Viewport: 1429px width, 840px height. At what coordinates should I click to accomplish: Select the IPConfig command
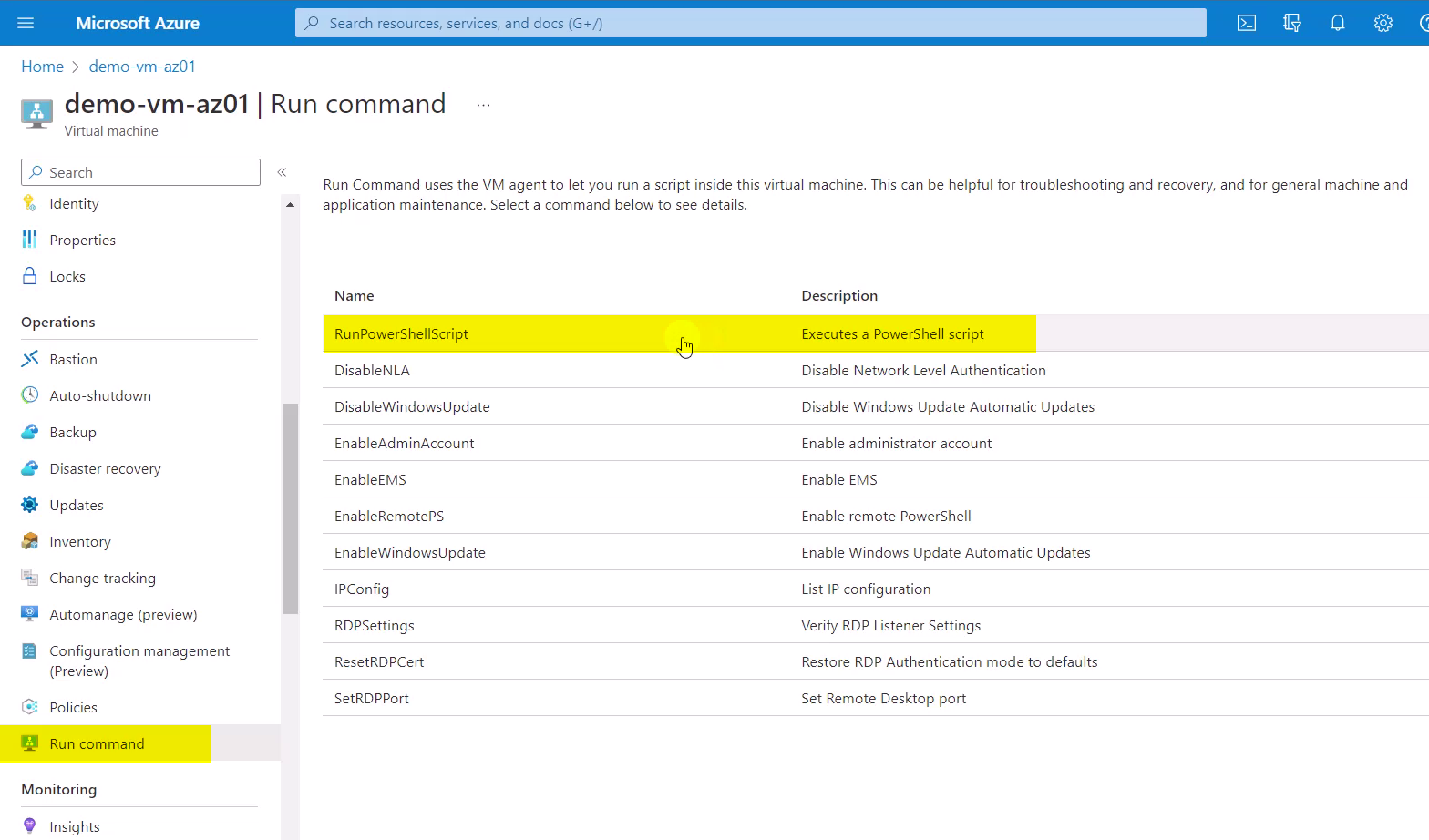pyautogui.click(x=876, y=589)
